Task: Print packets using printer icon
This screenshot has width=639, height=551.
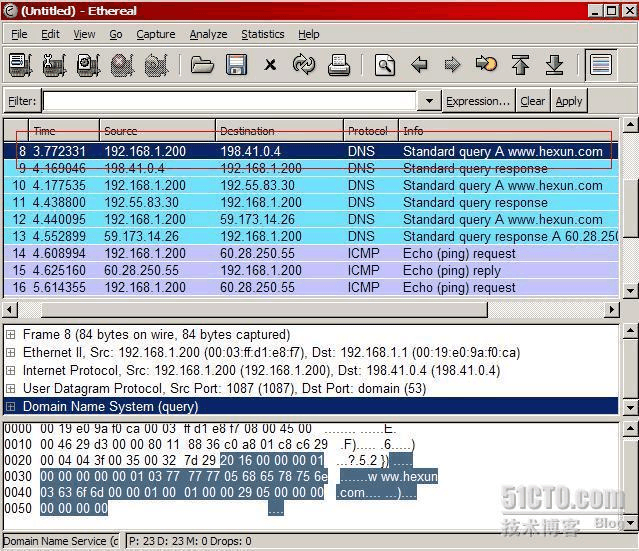Action: tap(338, 65)
